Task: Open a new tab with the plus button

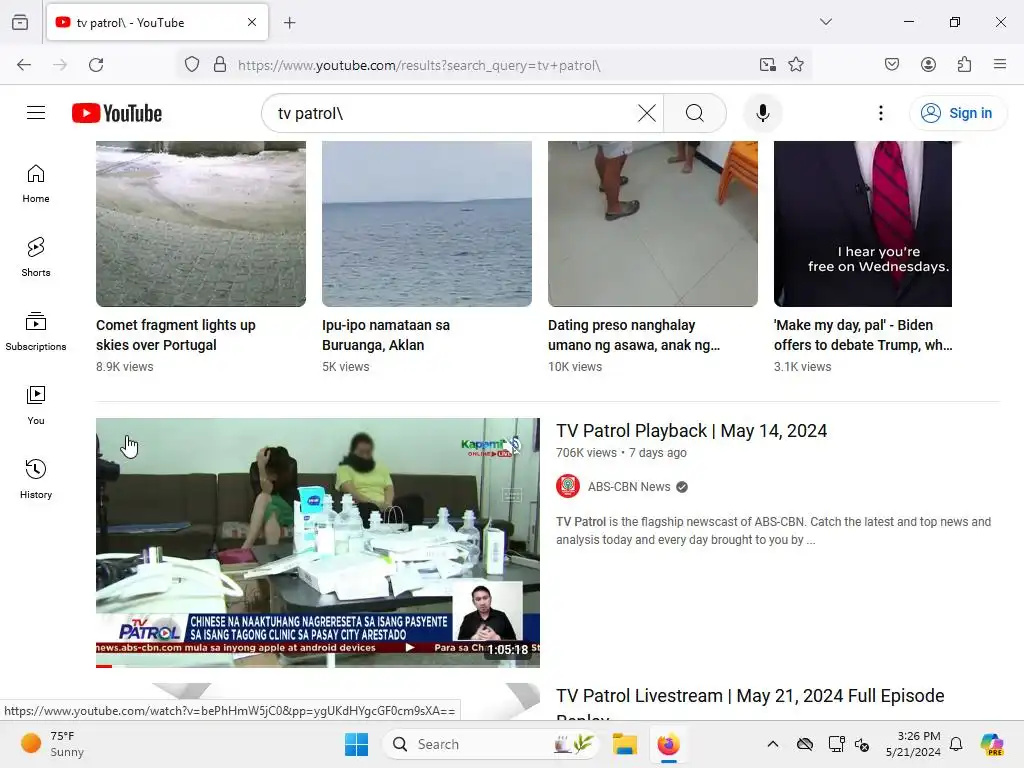Action: 289,23
